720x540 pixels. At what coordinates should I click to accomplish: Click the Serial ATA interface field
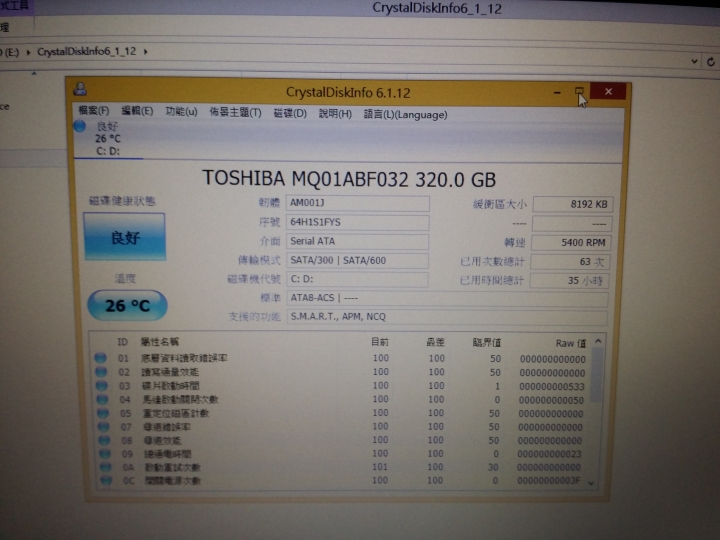pos(357,242)
